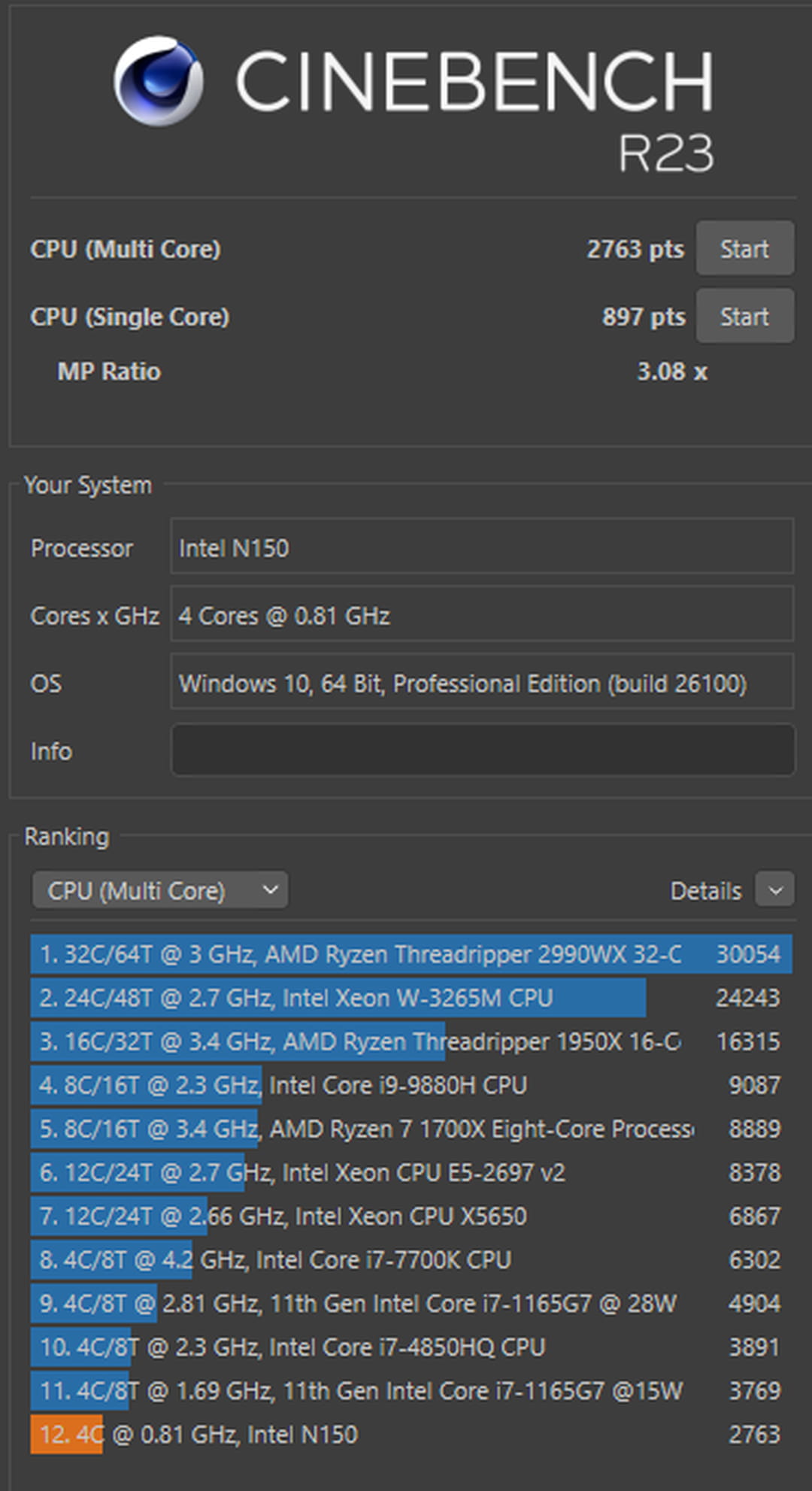Click the CPU (Single Core) score label
Image resolution: width=812 pixels, height=1491 pixels.
[129, 317]
